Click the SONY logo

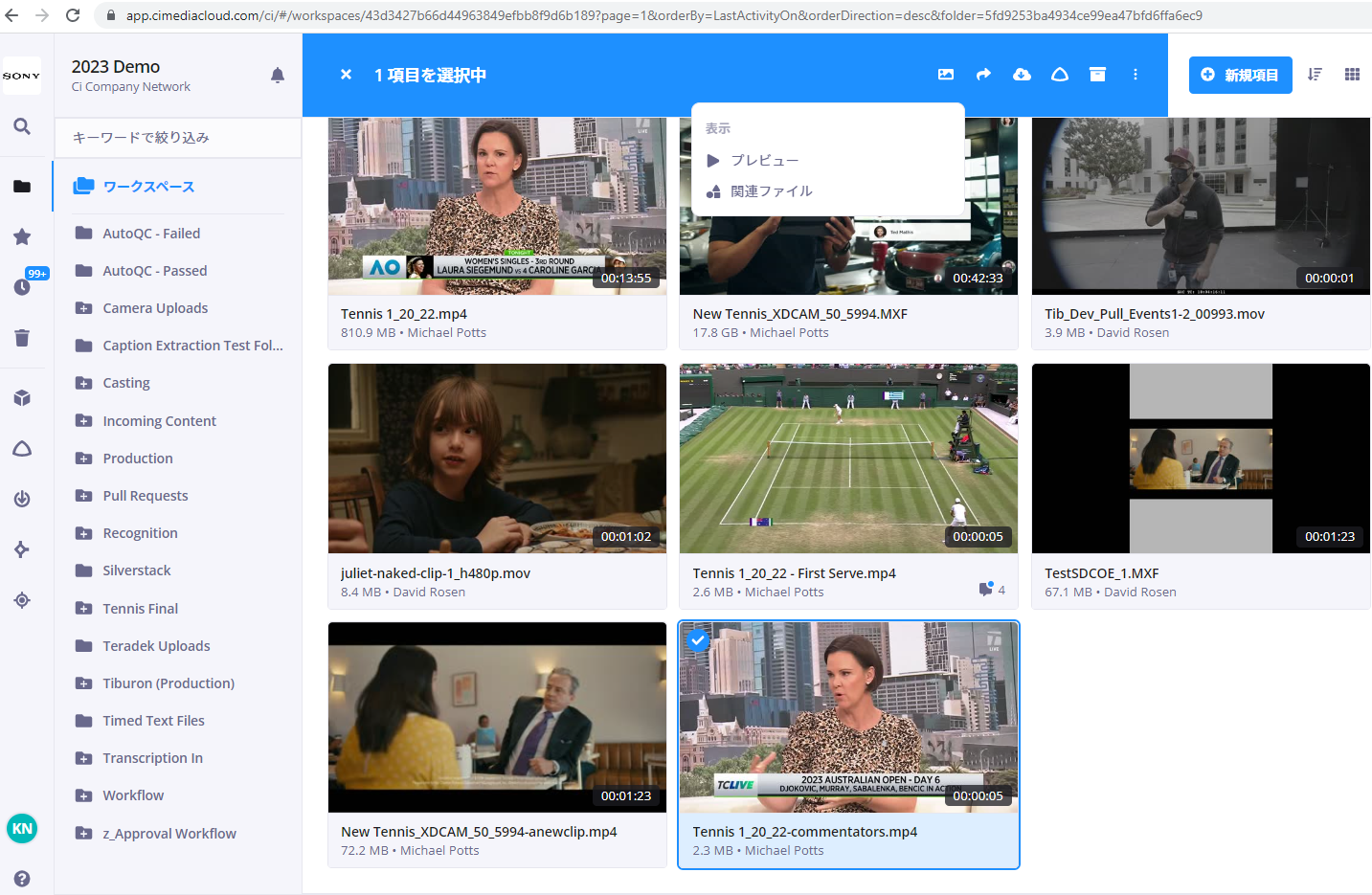(21, 76)
